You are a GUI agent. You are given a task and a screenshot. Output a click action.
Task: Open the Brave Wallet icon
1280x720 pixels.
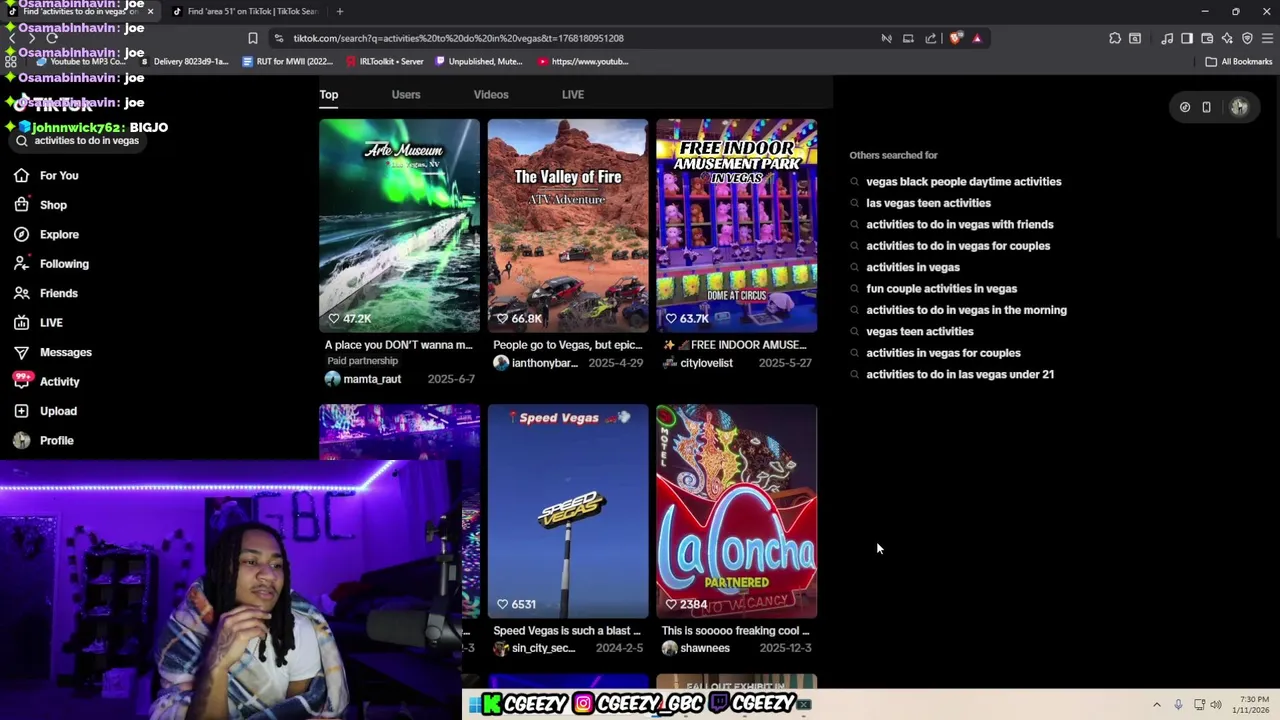pos(1207,38)
